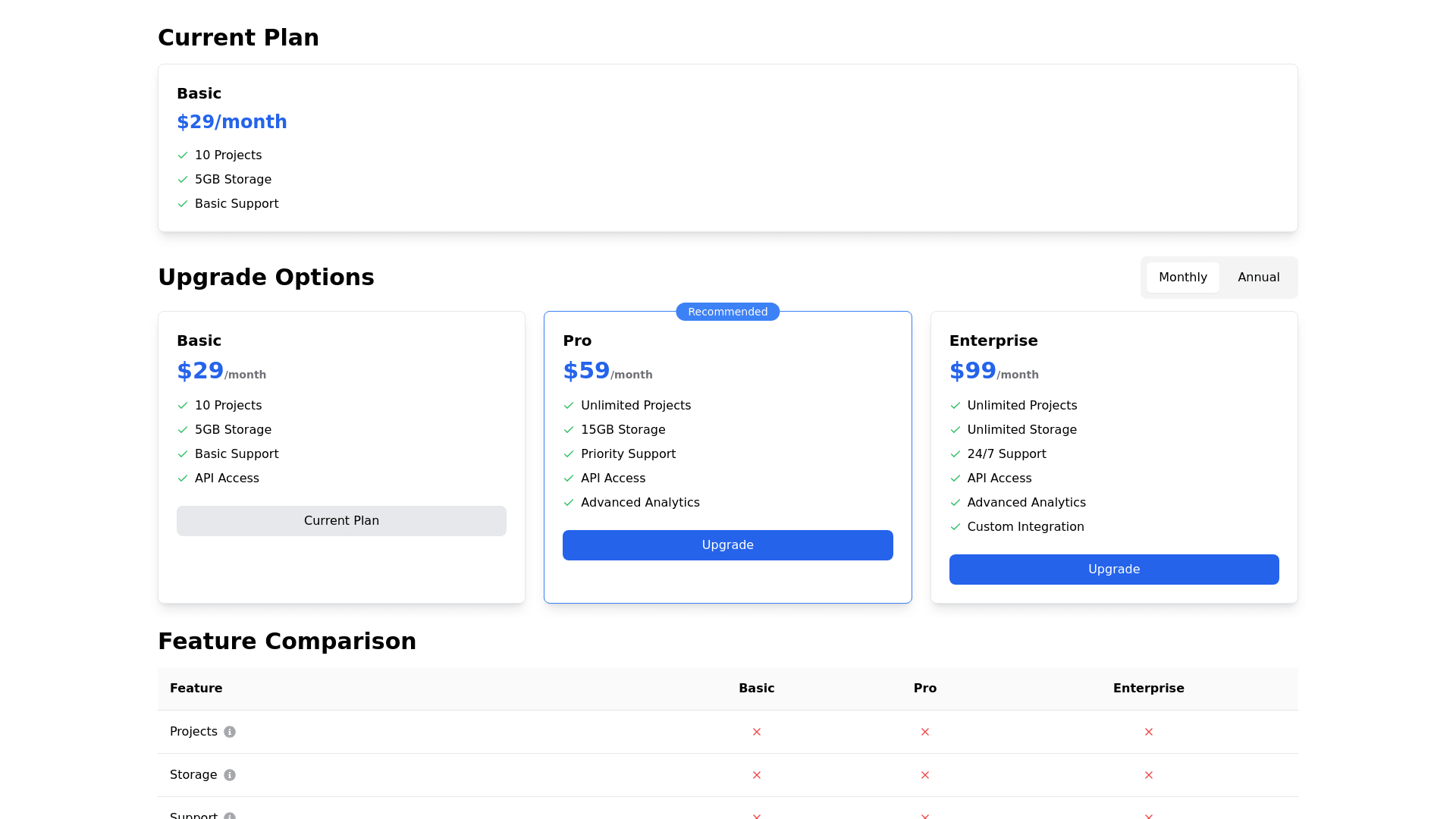This screenshot has height=819, width=1456.
Task: Upgrade to the Enterprise plan
Action: [x=1113, y=570]
